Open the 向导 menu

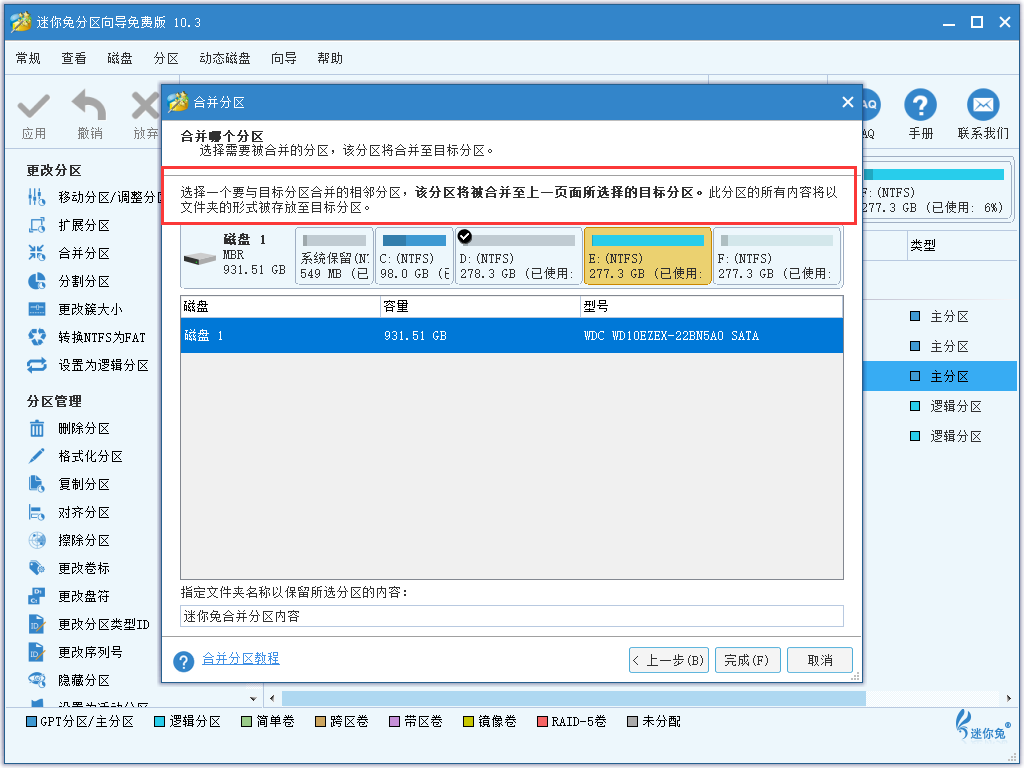tap(283, 58)
